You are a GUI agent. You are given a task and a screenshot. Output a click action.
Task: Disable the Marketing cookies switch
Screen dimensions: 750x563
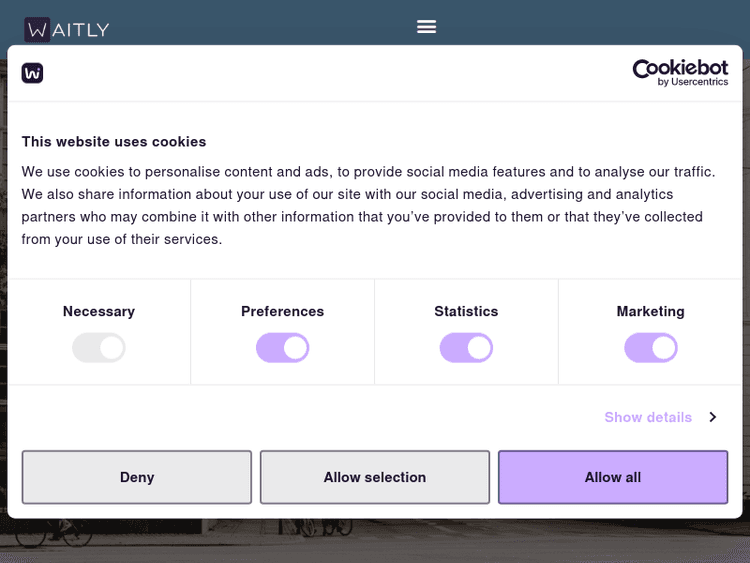click(651, 348)
